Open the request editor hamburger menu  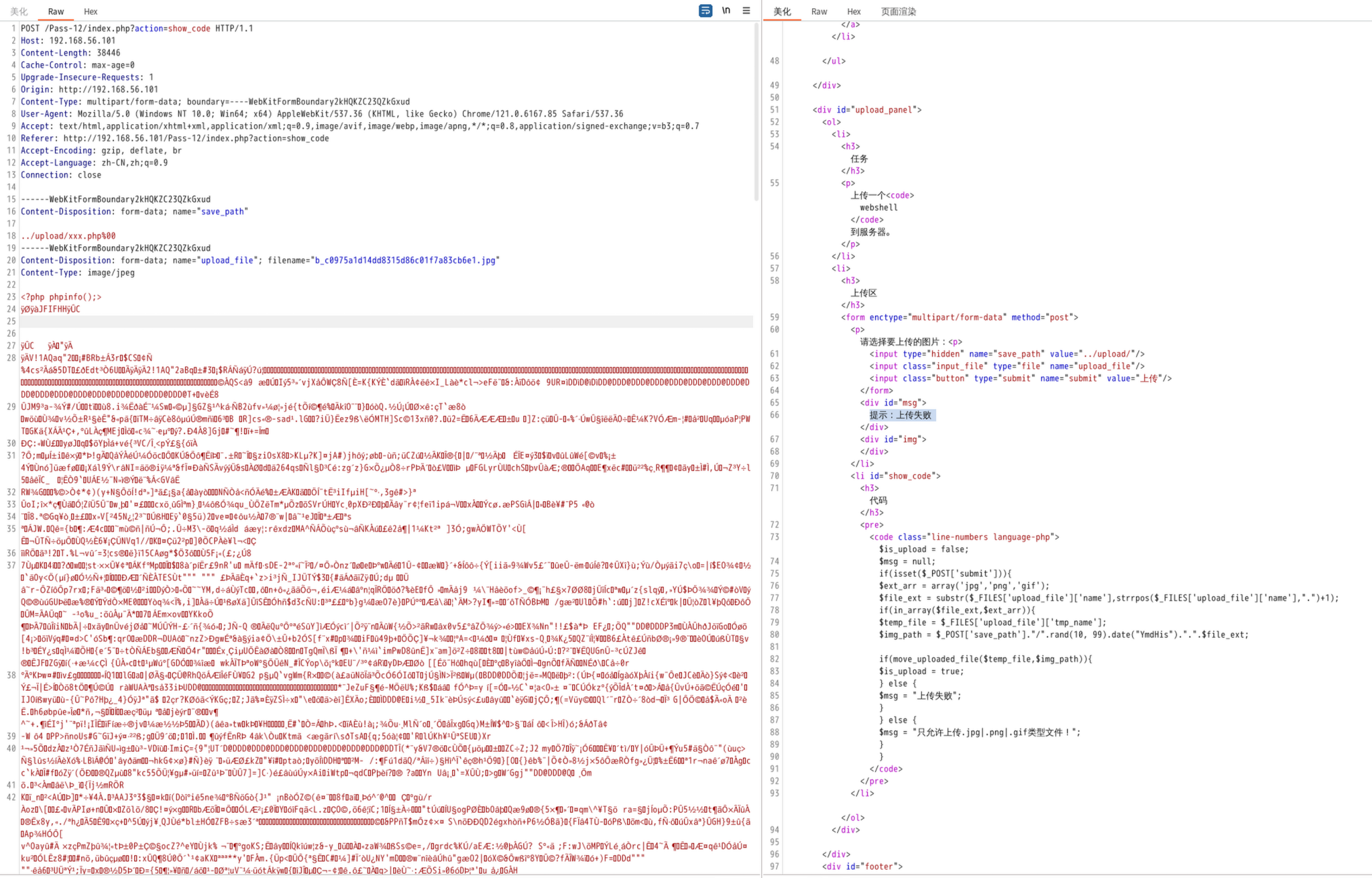point(746,11)
